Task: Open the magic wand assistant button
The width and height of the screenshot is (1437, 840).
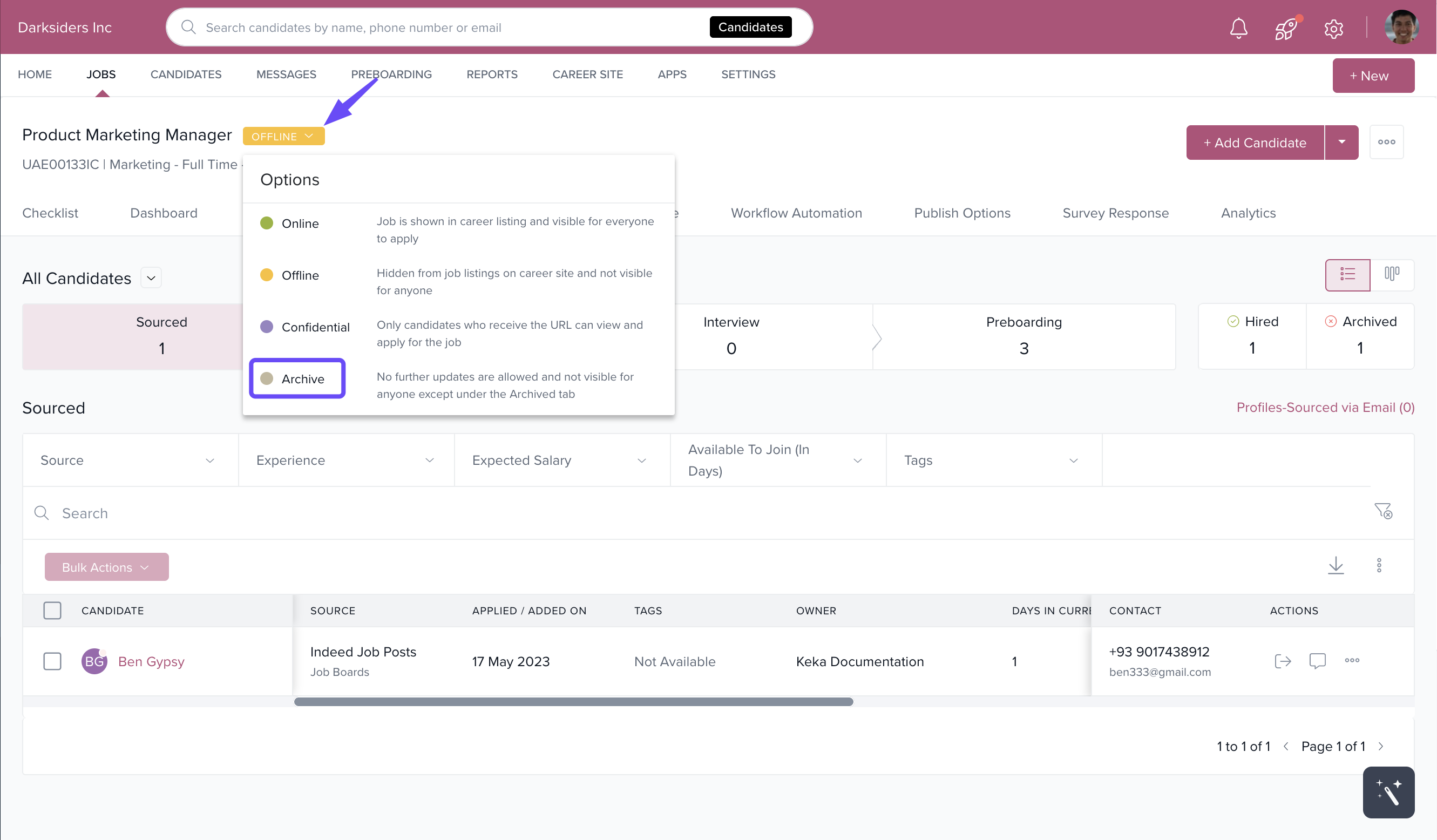Action: tap(1388, 792)
